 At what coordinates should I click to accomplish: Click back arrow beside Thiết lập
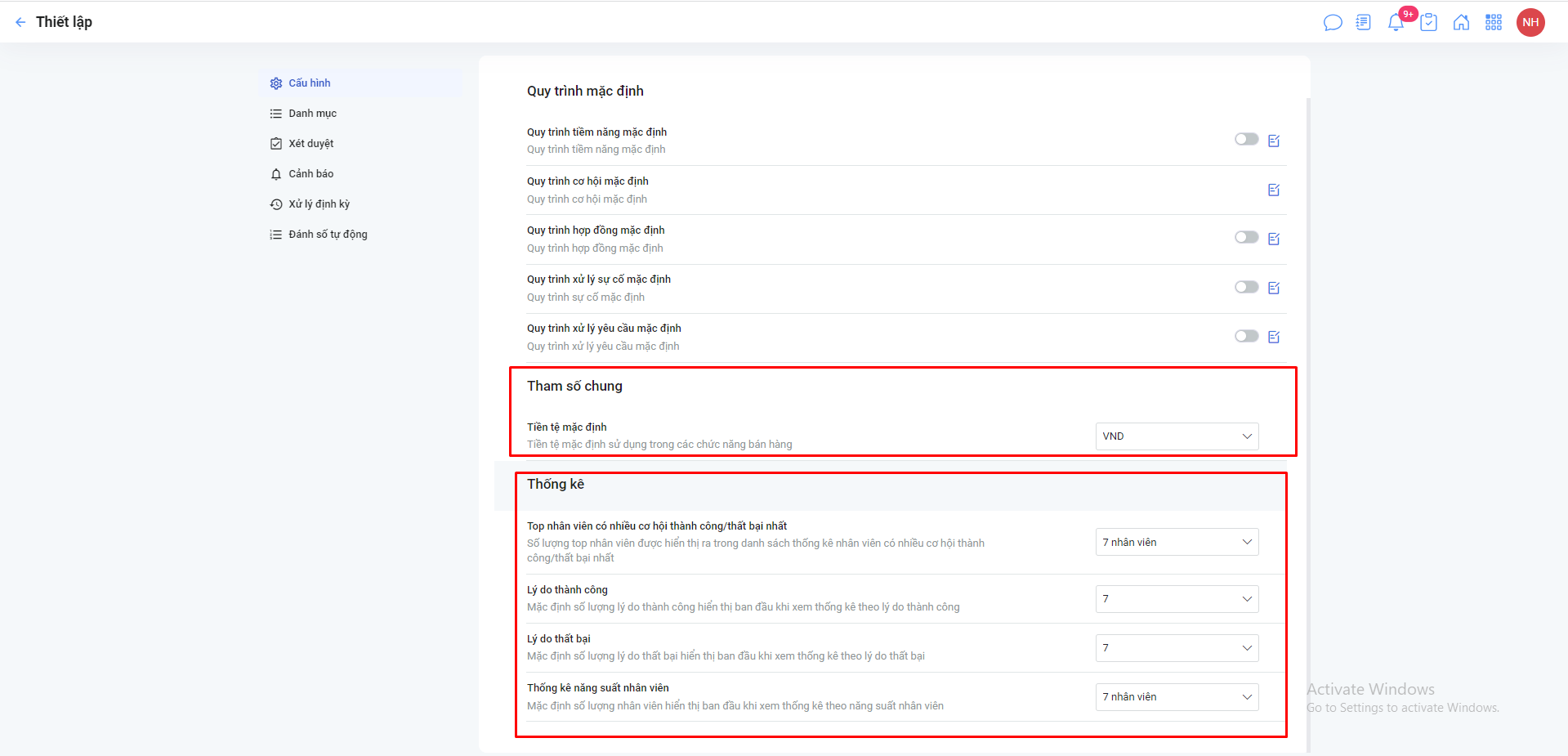20,22
